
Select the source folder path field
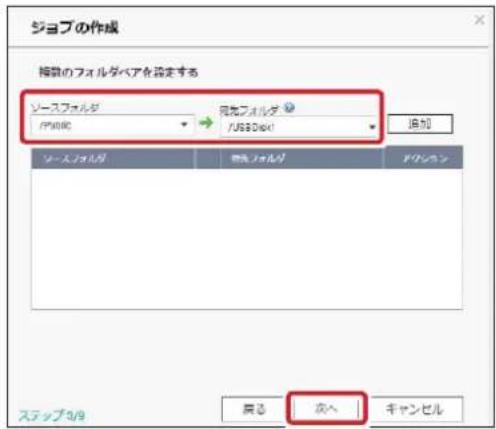[112, 125]
